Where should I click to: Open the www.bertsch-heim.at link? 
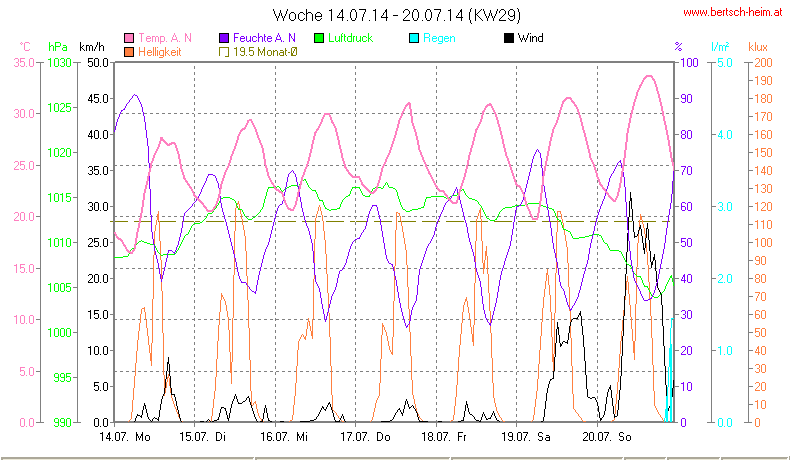pos(733,13)
